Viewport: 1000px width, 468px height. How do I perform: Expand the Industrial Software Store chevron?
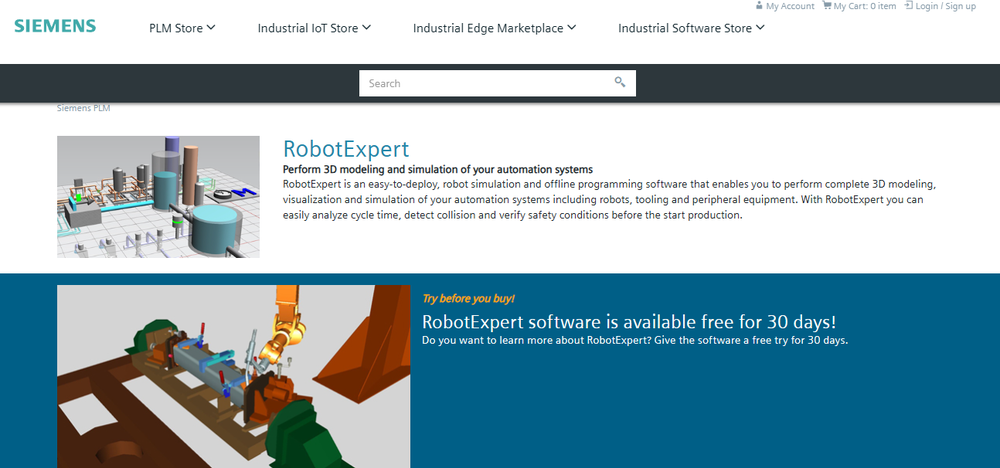point(760,27)
